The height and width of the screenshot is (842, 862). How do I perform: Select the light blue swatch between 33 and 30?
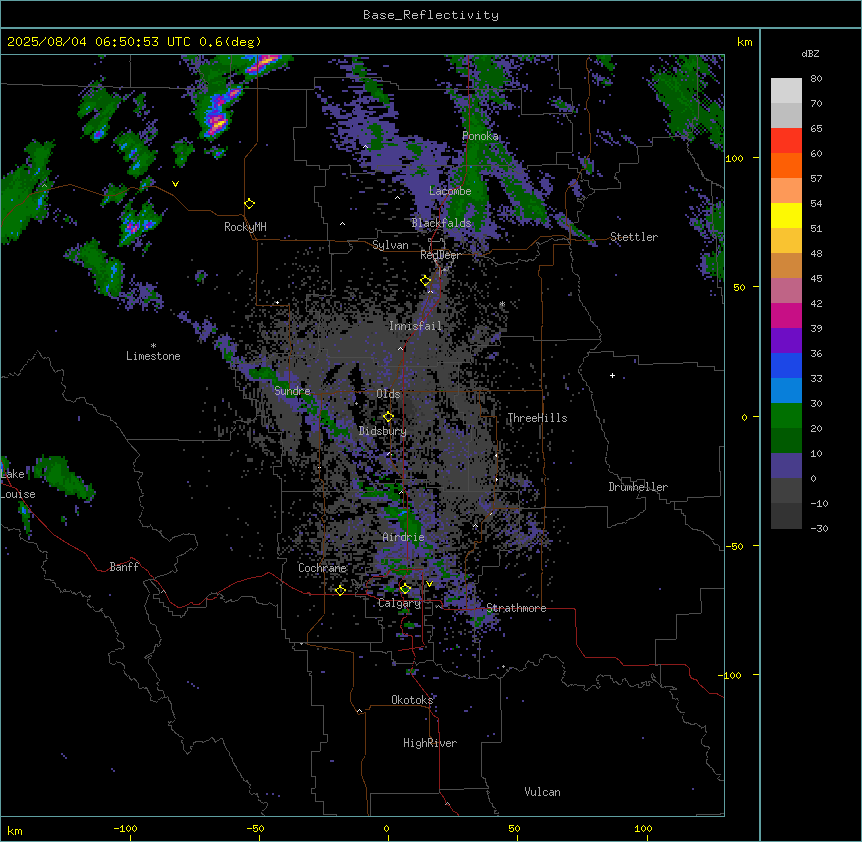tap(786, 391)
